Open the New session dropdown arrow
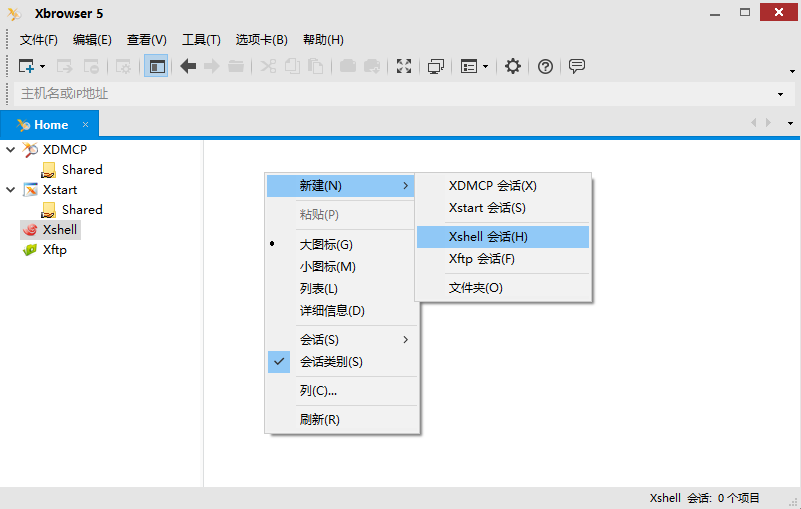The image size is (801, 509). pyautogui.click(x=42, y=66)
